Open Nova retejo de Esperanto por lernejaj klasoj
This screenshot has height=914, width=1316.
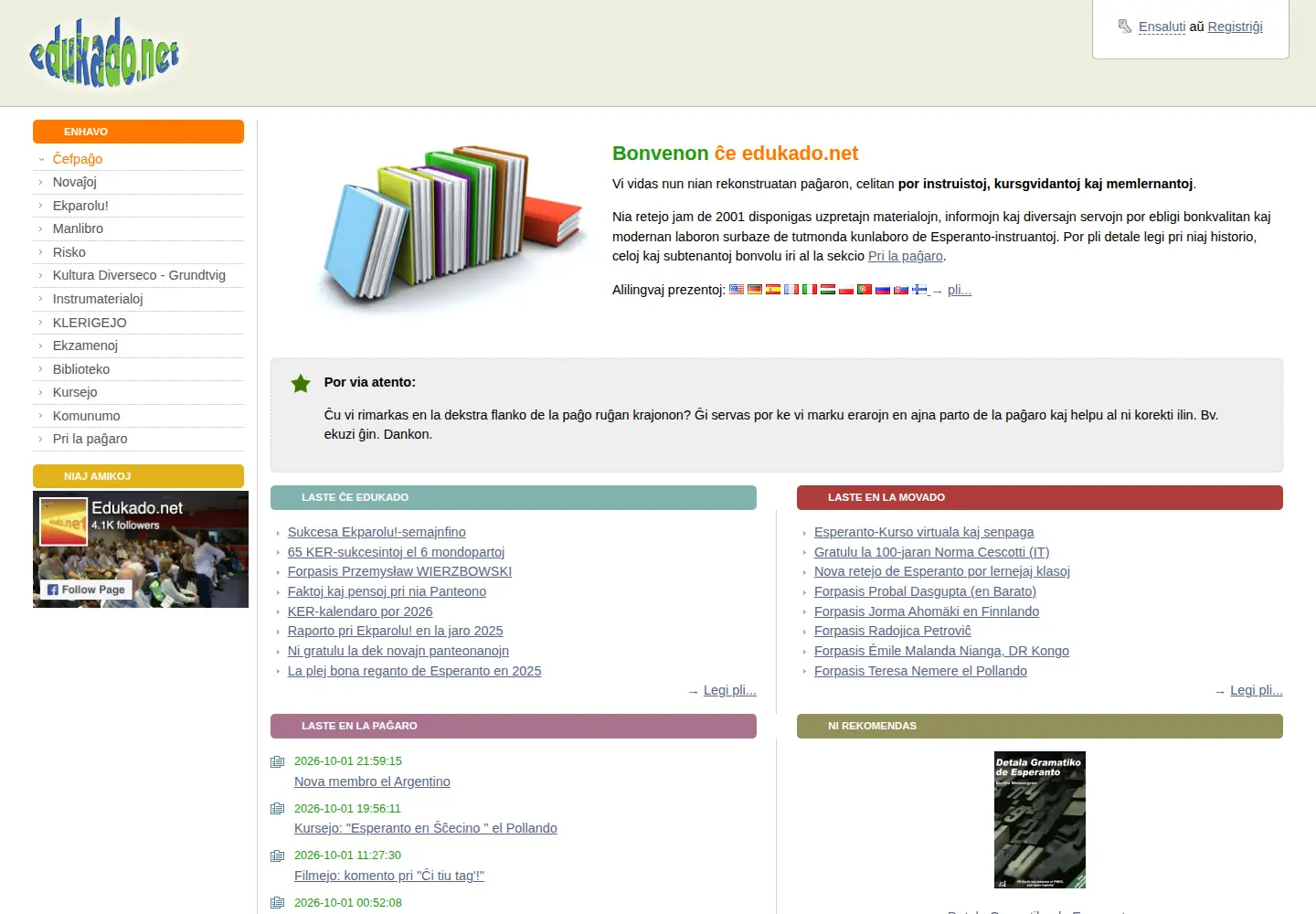pyautogui.click(x=942, y=571)
